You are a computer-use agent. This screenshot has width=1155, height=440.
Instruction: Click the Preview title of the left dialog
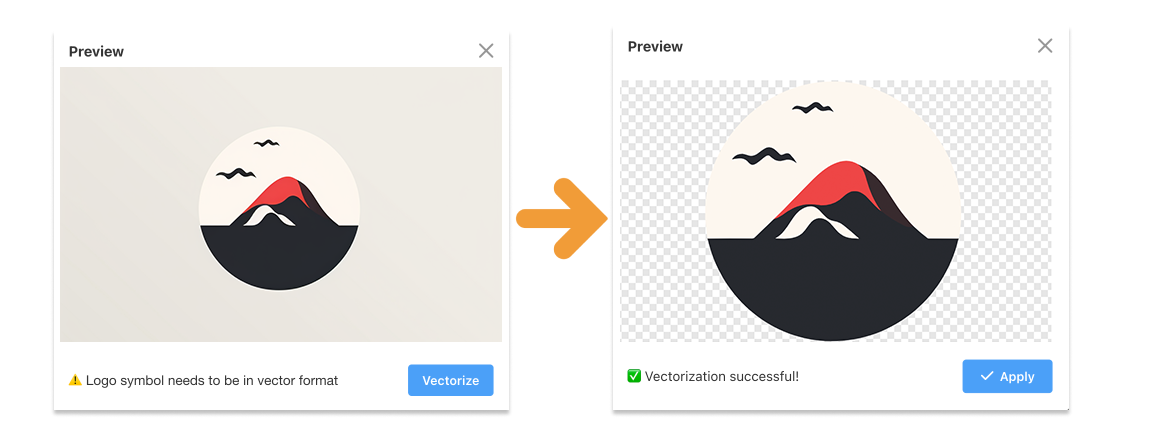click(96, 52)
